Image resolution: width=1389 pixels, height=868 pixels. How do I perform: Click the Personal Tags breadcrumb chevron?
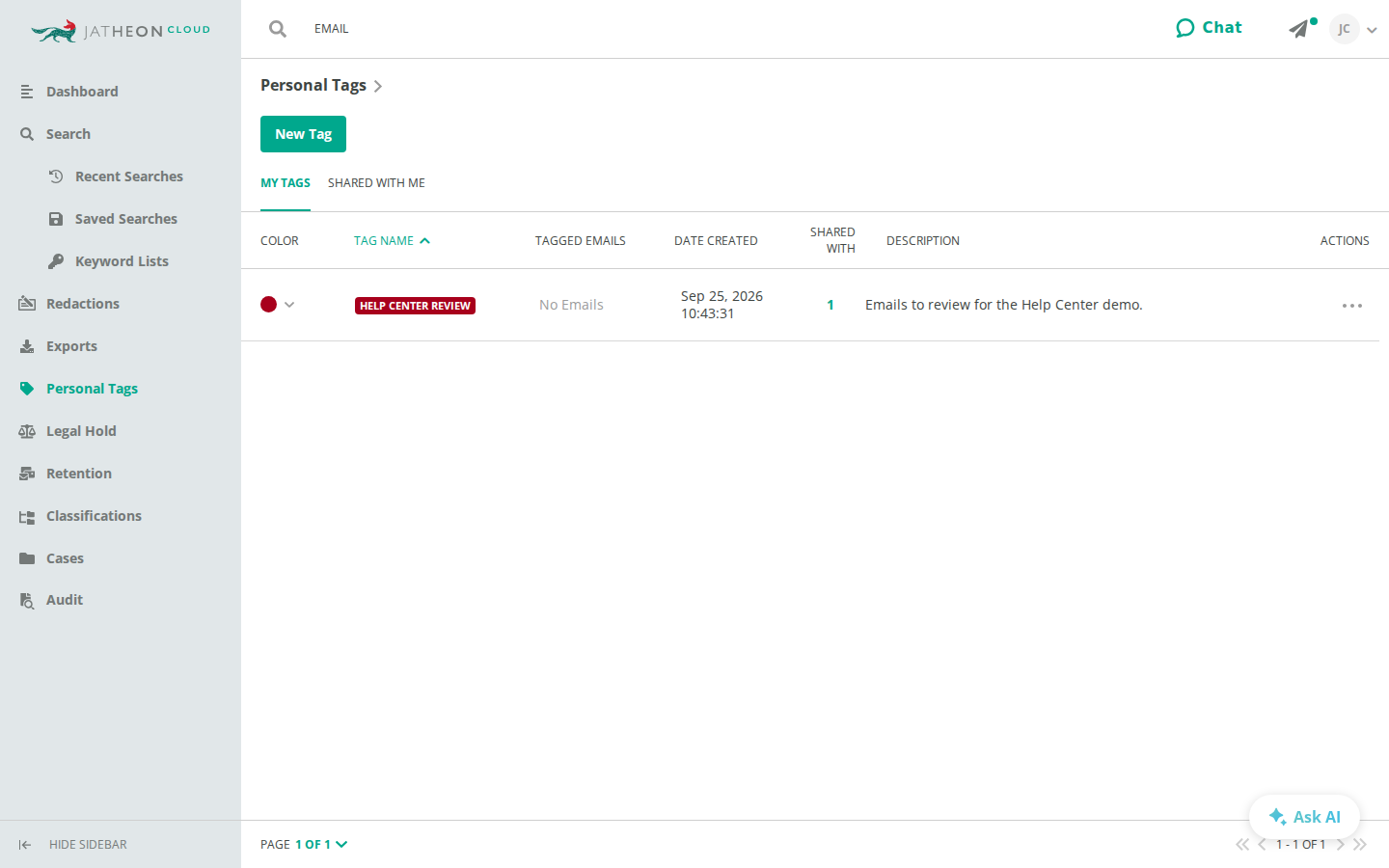(x=377, y=87)
